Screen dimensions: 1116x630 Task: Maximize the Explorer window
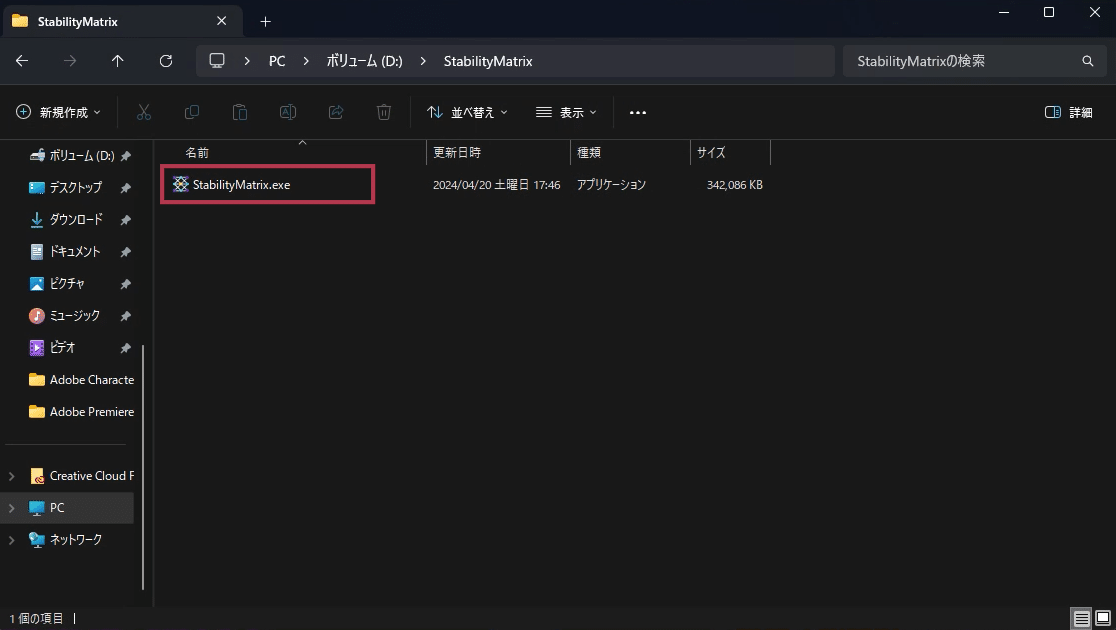pos(1048,12)
